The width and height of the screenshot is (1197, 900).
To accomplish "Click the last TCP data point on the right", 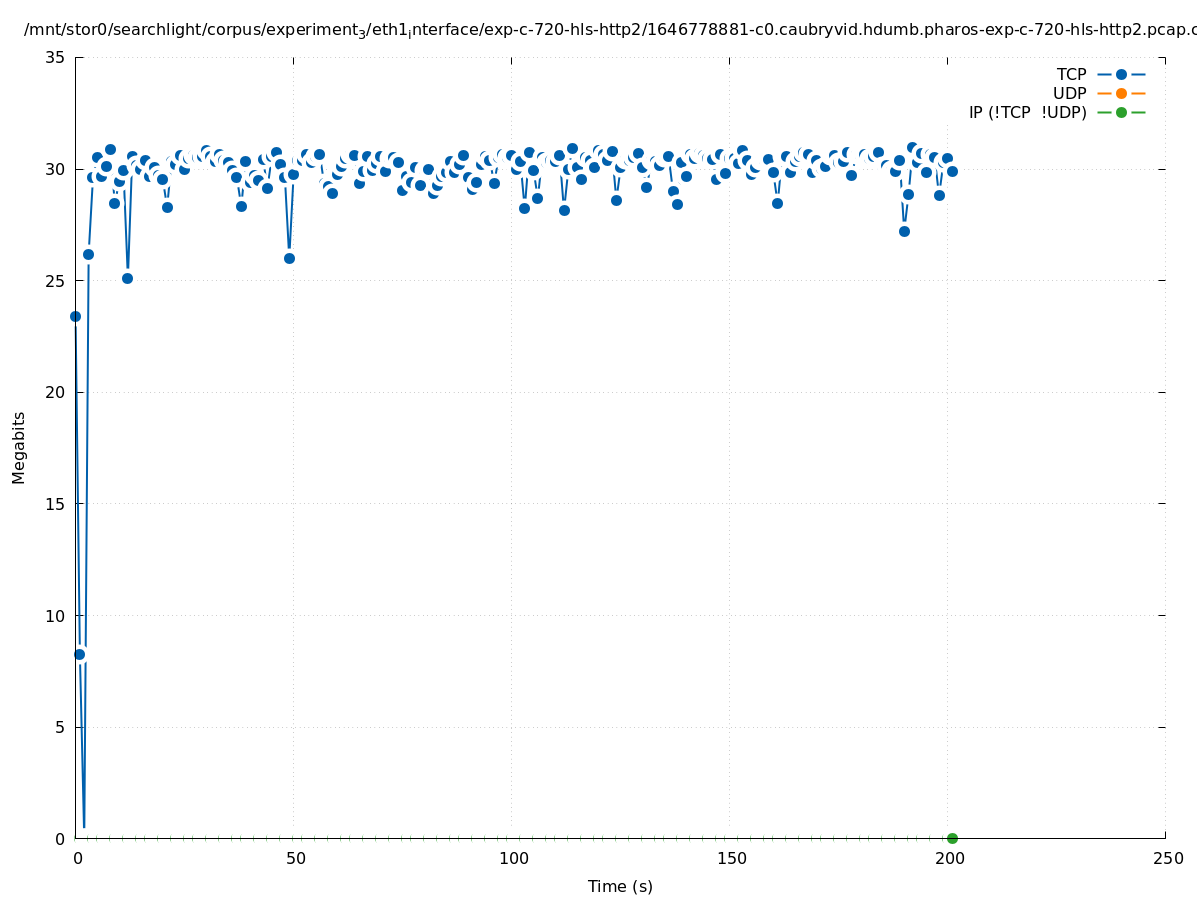I will pos(952,171).
